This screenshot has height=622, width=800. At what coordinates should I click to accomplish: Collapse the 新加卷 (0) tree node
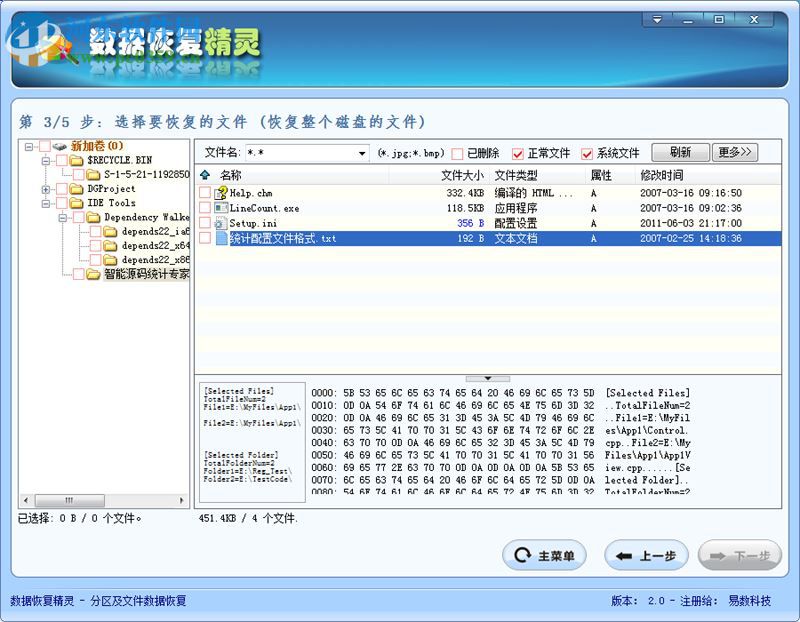(x=29, y=146)
